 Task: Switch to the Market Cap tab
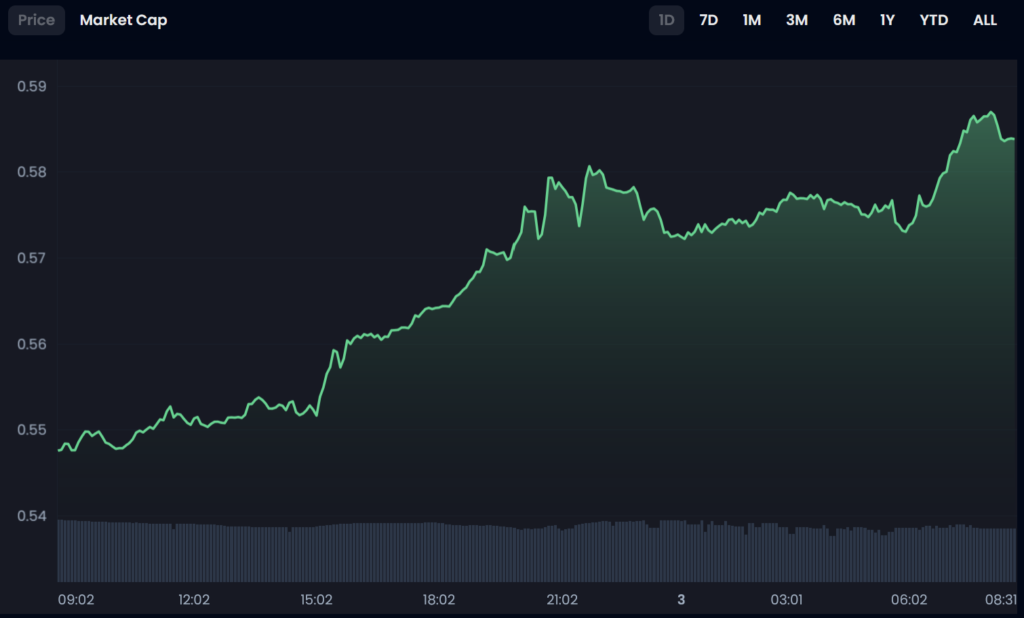tap(123, 20)
